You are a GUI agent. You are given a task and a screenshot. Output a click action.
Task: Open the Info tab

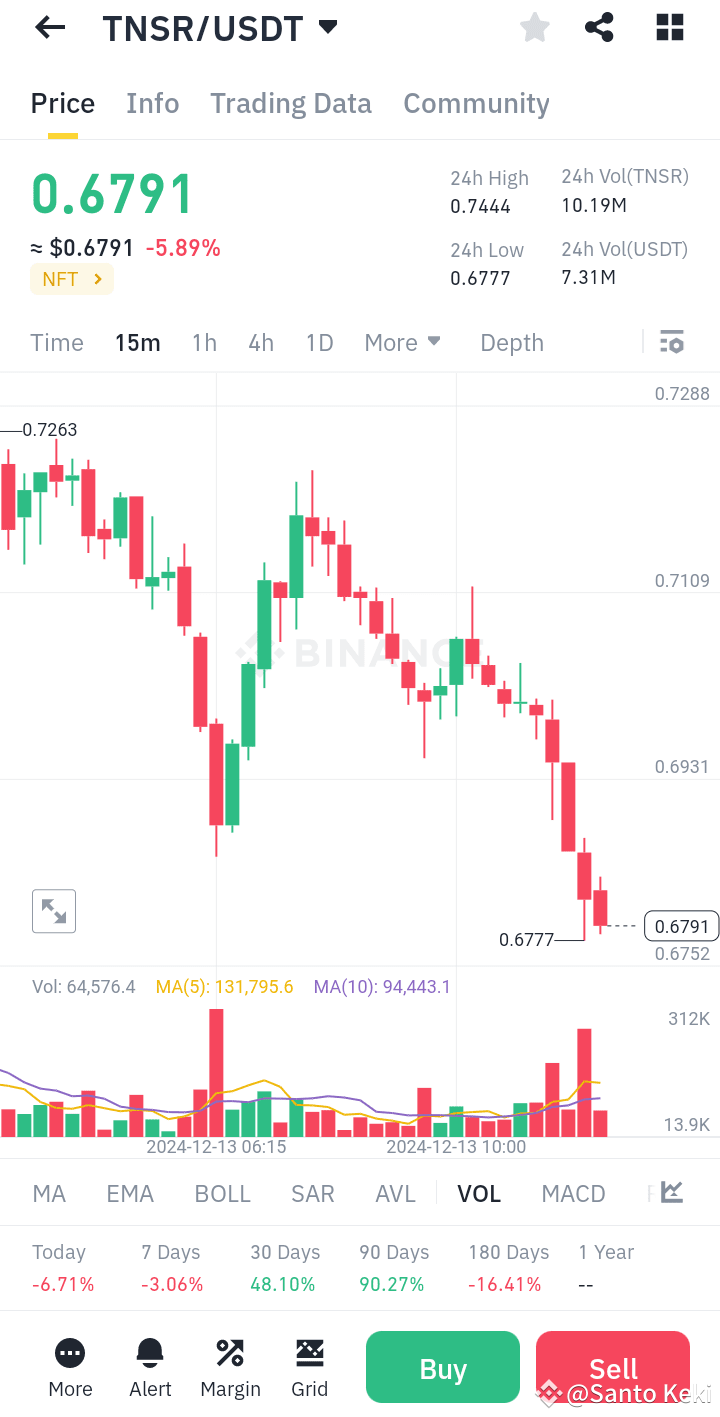[x=152, y=103]
